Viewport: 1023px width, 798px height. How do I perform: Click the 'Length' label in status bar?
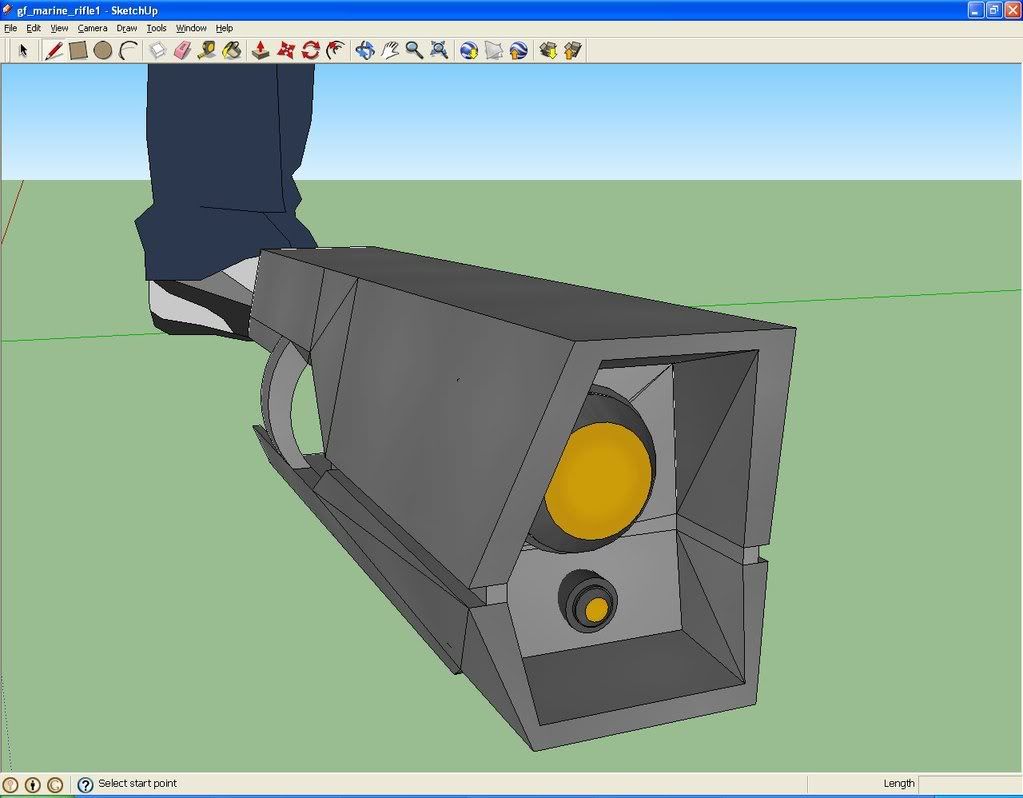pyautogui.click(x=899, y=783)
